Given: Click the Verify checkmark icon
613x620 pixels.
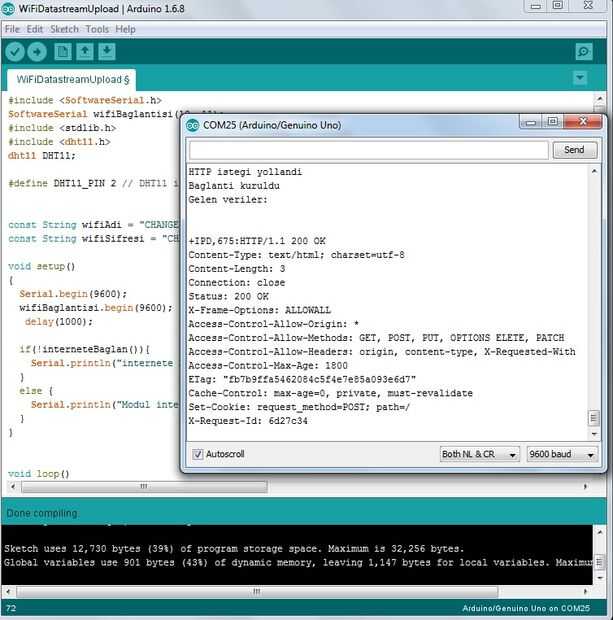Looking at the screenshot, I should (15, 52).
